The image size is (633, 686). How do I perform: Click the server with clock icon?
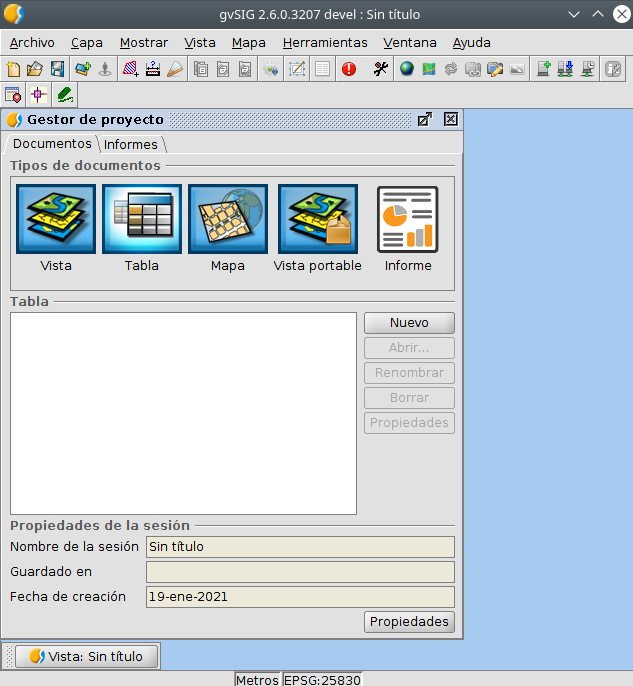coord(588,69)
